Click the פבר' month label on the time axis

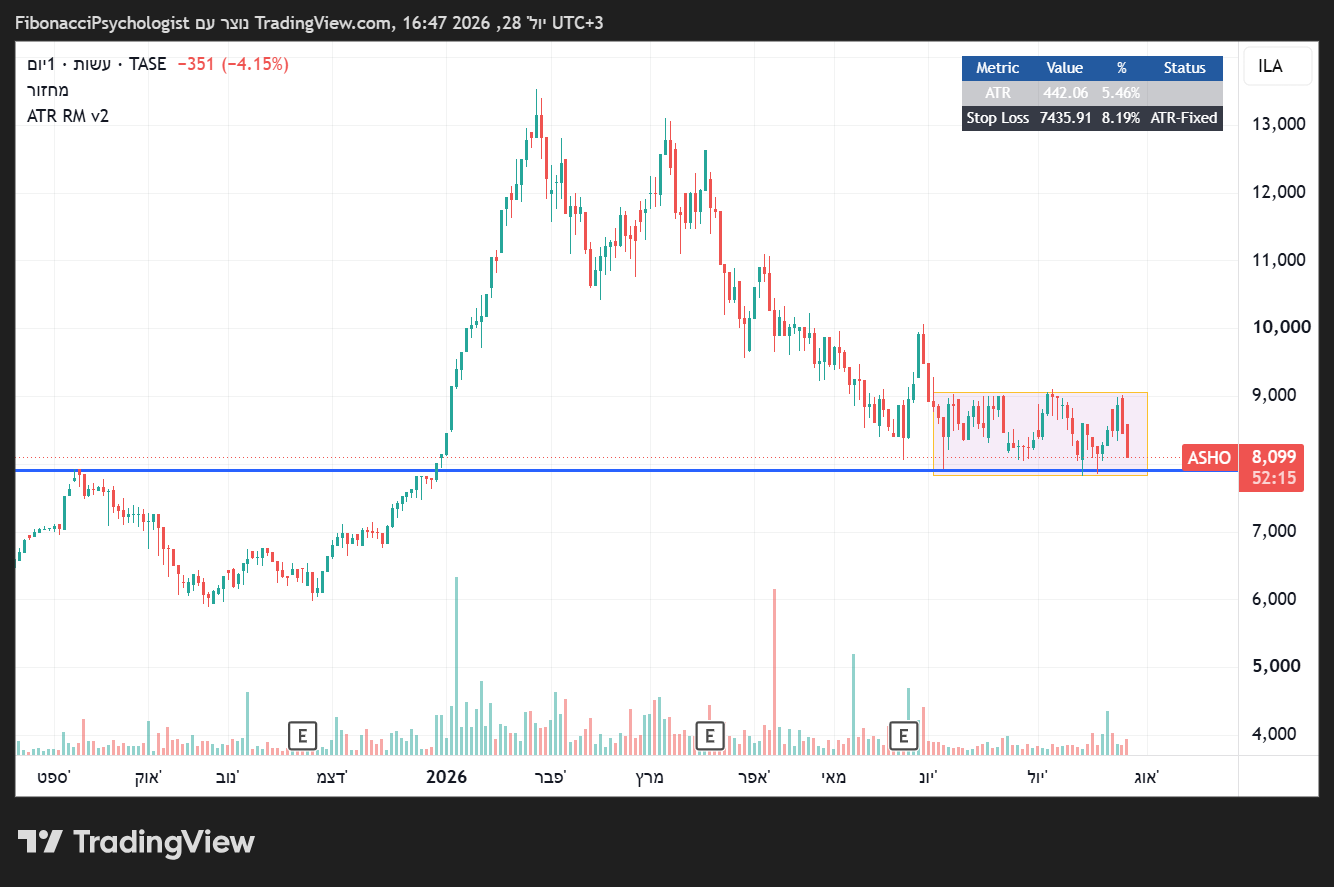(551, 776)
